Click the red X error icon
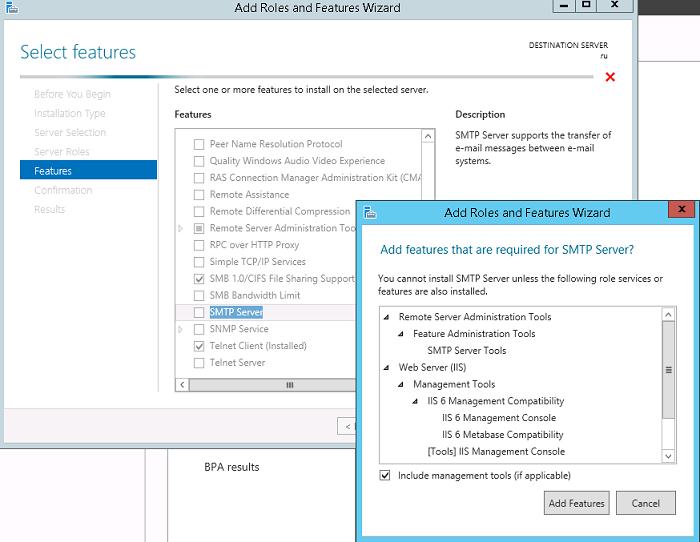 pos(610,77)
